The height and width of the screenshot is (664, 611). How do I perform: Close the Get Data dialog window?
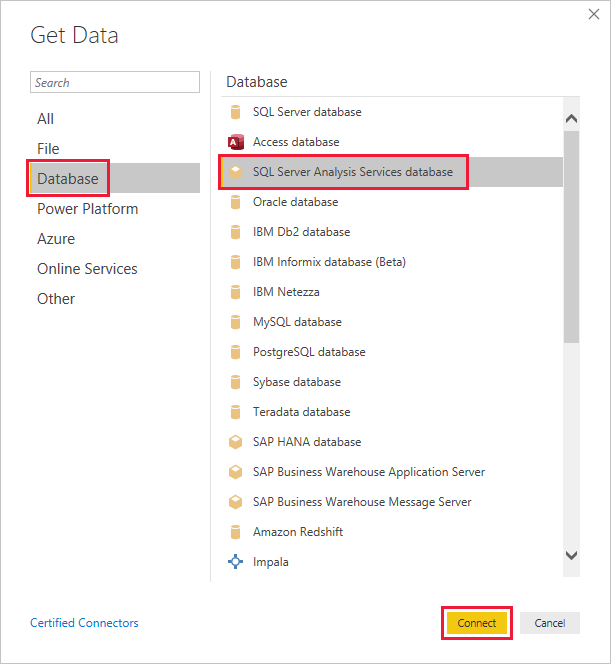pyautogui.click(x=592, y=15)
